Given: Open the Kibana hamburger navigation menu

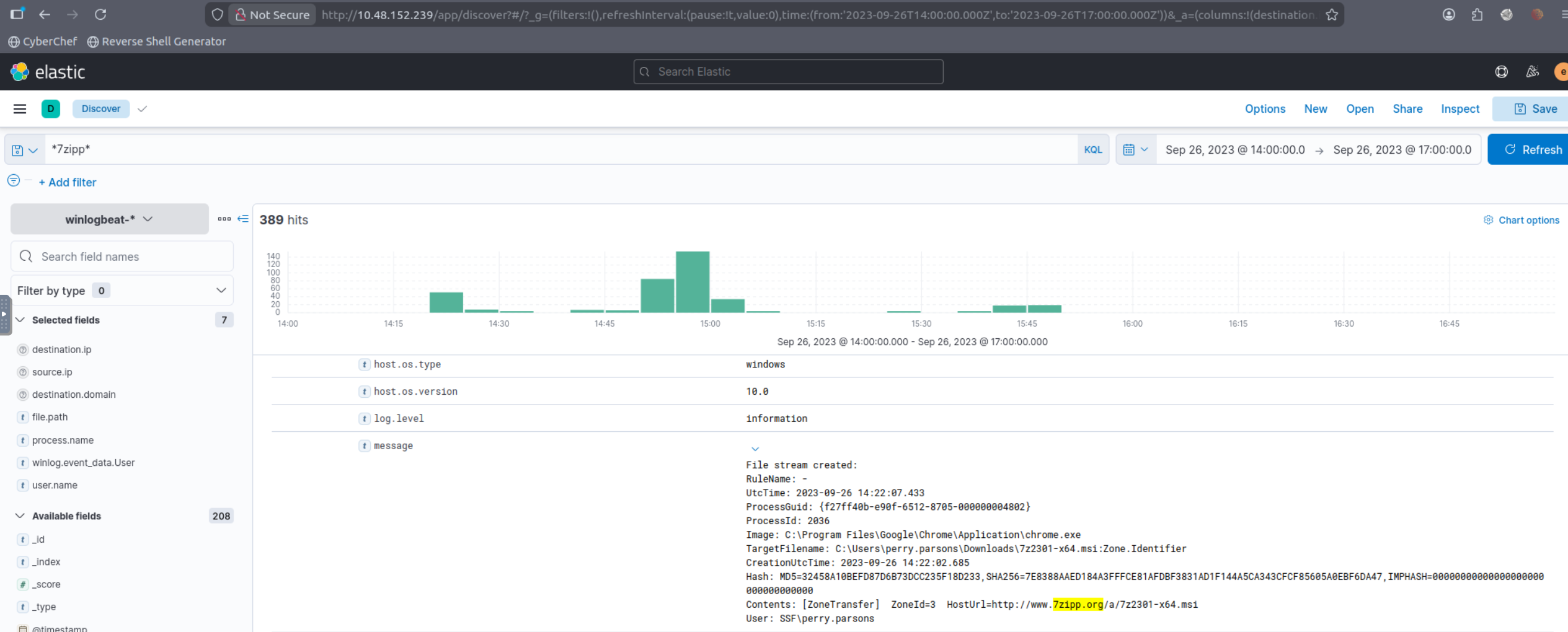Looking at the screenshot, I should 20,109.
